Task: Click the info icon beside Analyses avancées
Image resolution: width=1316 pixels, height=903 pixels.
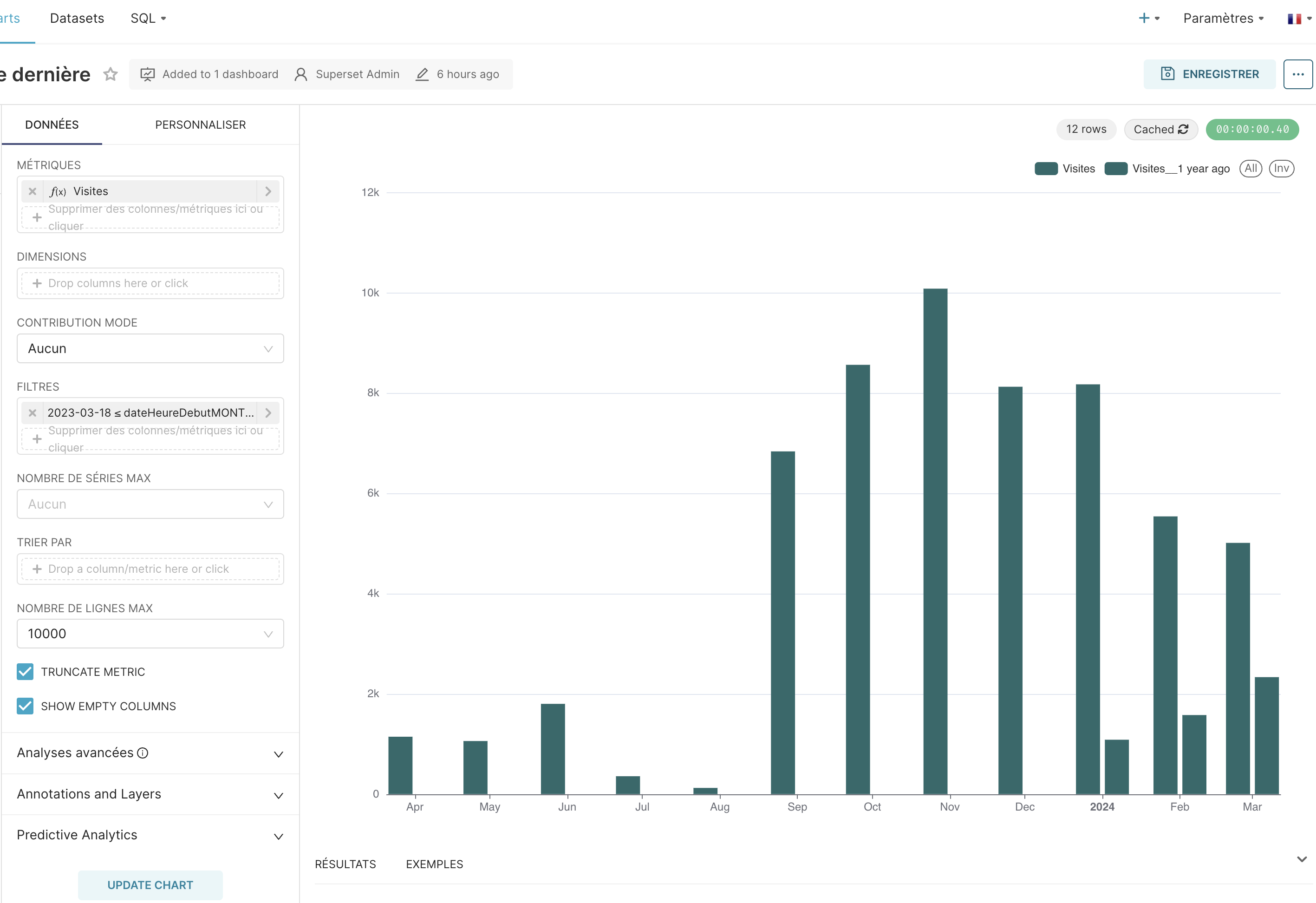Action: (x=143, y=753)
